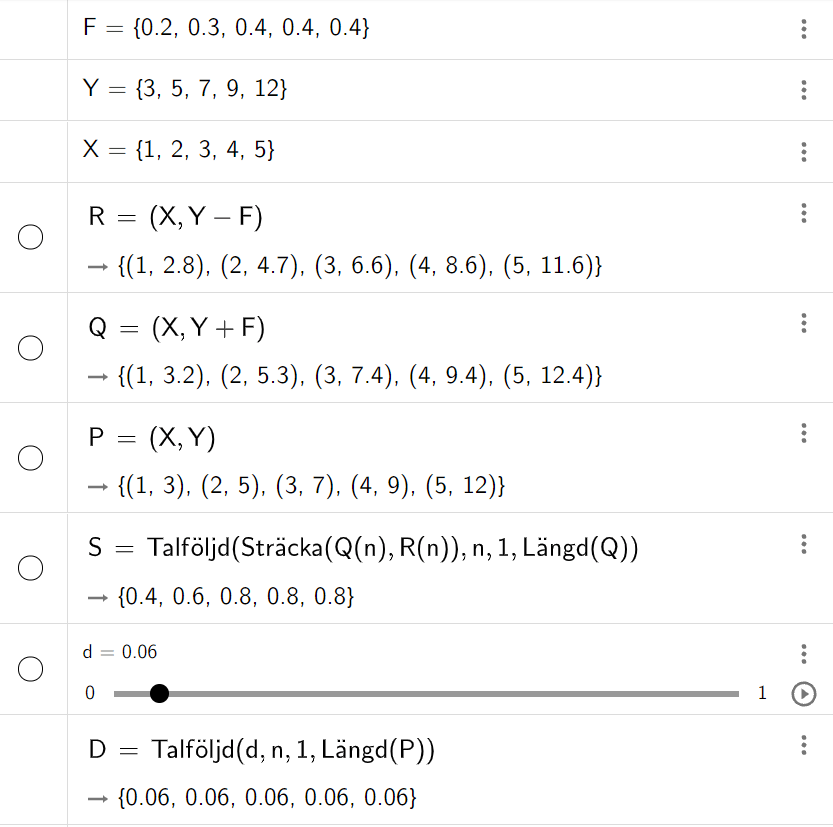Open the options menu for row R
The height and width of the screenshot is (827, 833).
[x=804, y=213]
